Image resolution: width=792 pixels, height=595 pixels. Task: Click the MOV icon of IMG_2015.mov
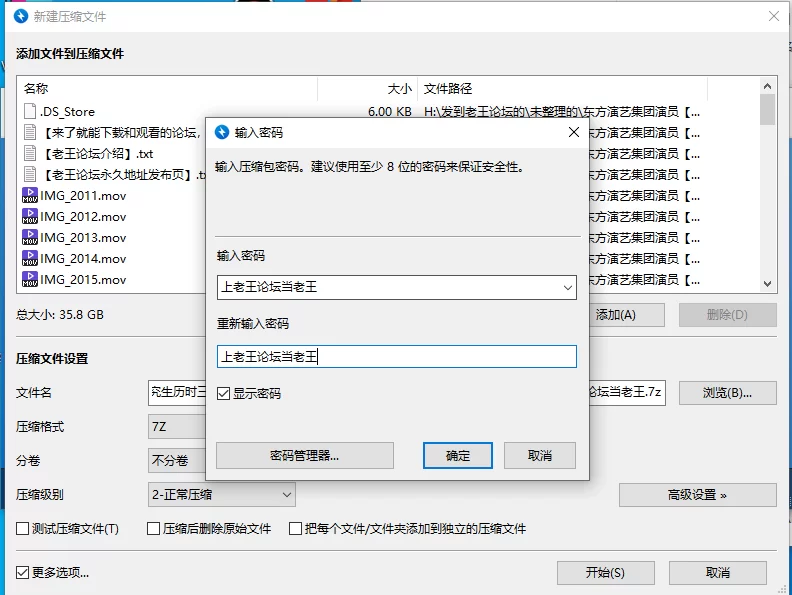pyautogui.click(x=30, y=279)
